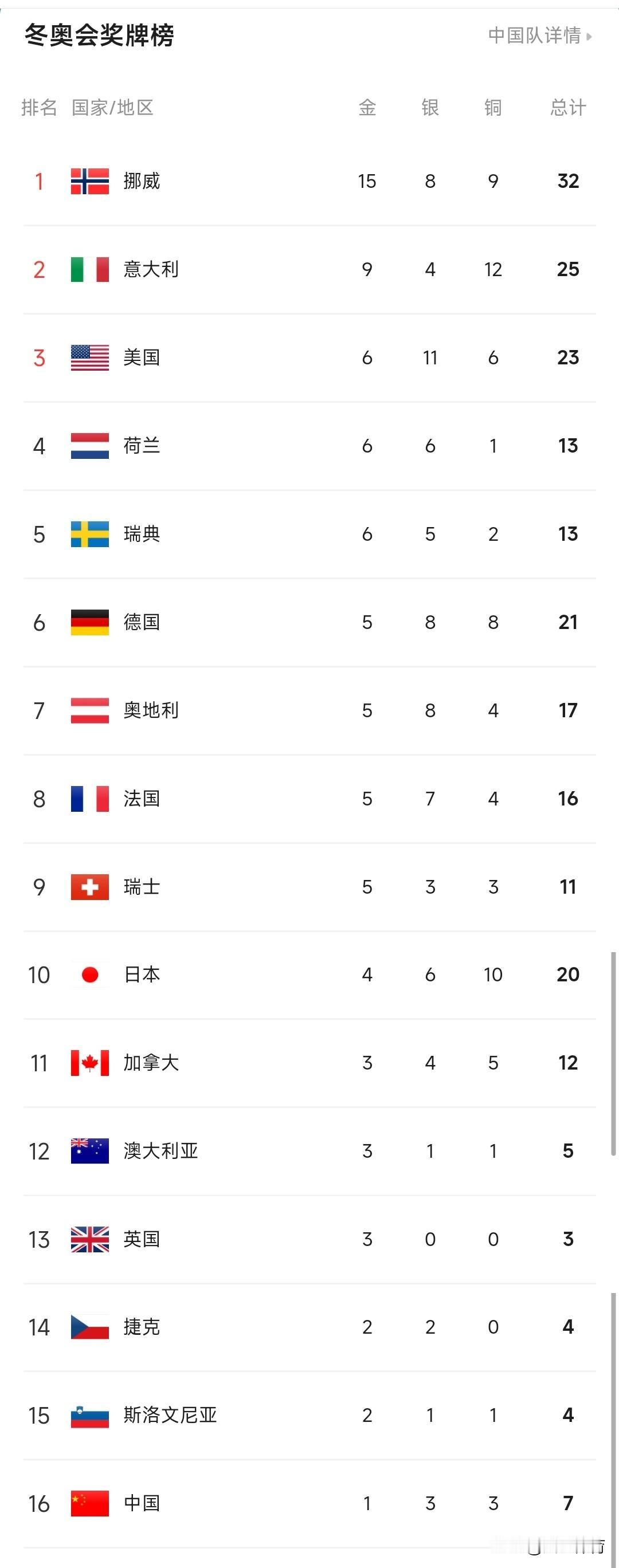Select the 银 column header
This screenshot has width=619, height=1568.
click(430, 108)
